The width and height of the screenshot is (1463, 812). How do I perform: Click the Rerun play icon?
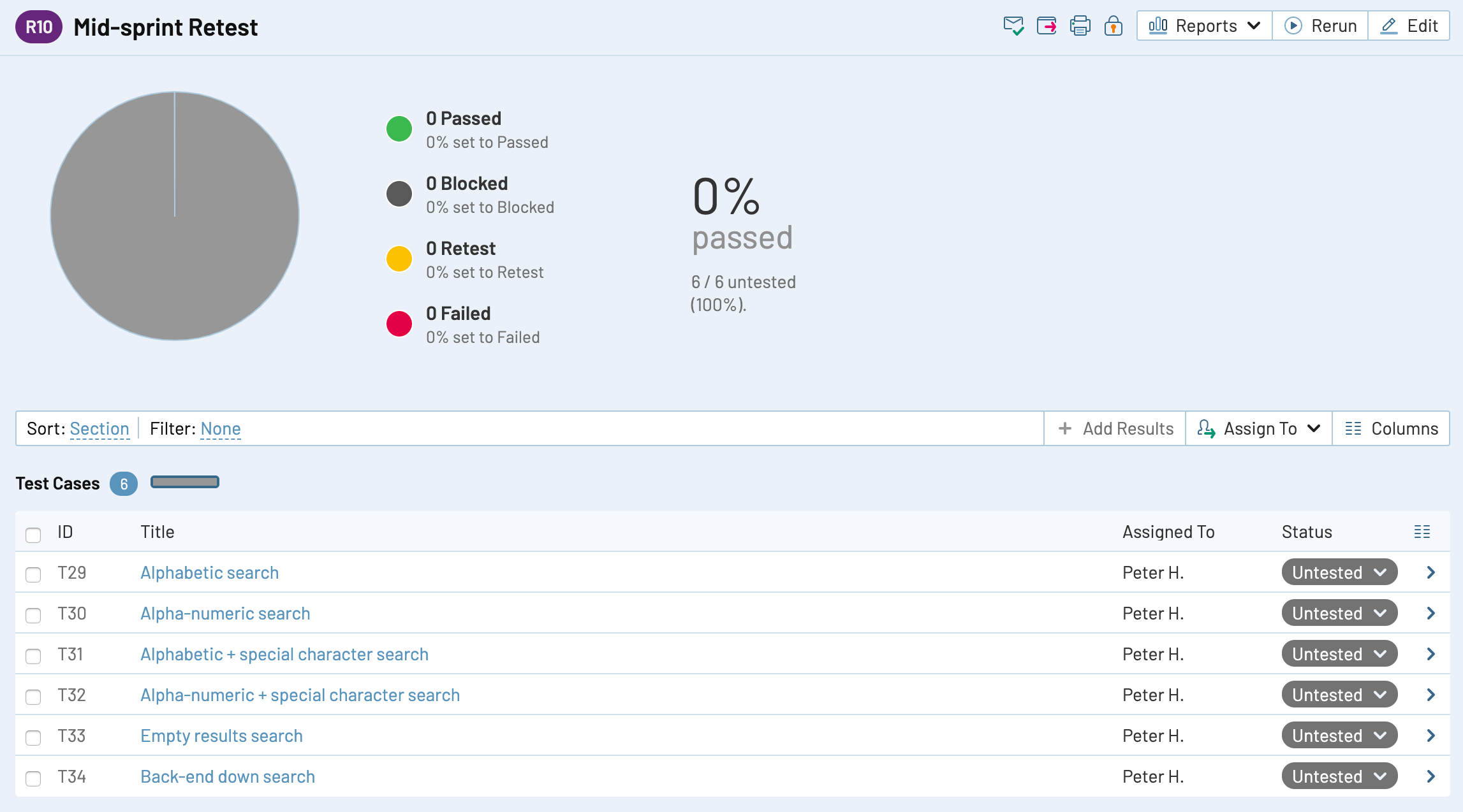click(x=1292, y=25)
